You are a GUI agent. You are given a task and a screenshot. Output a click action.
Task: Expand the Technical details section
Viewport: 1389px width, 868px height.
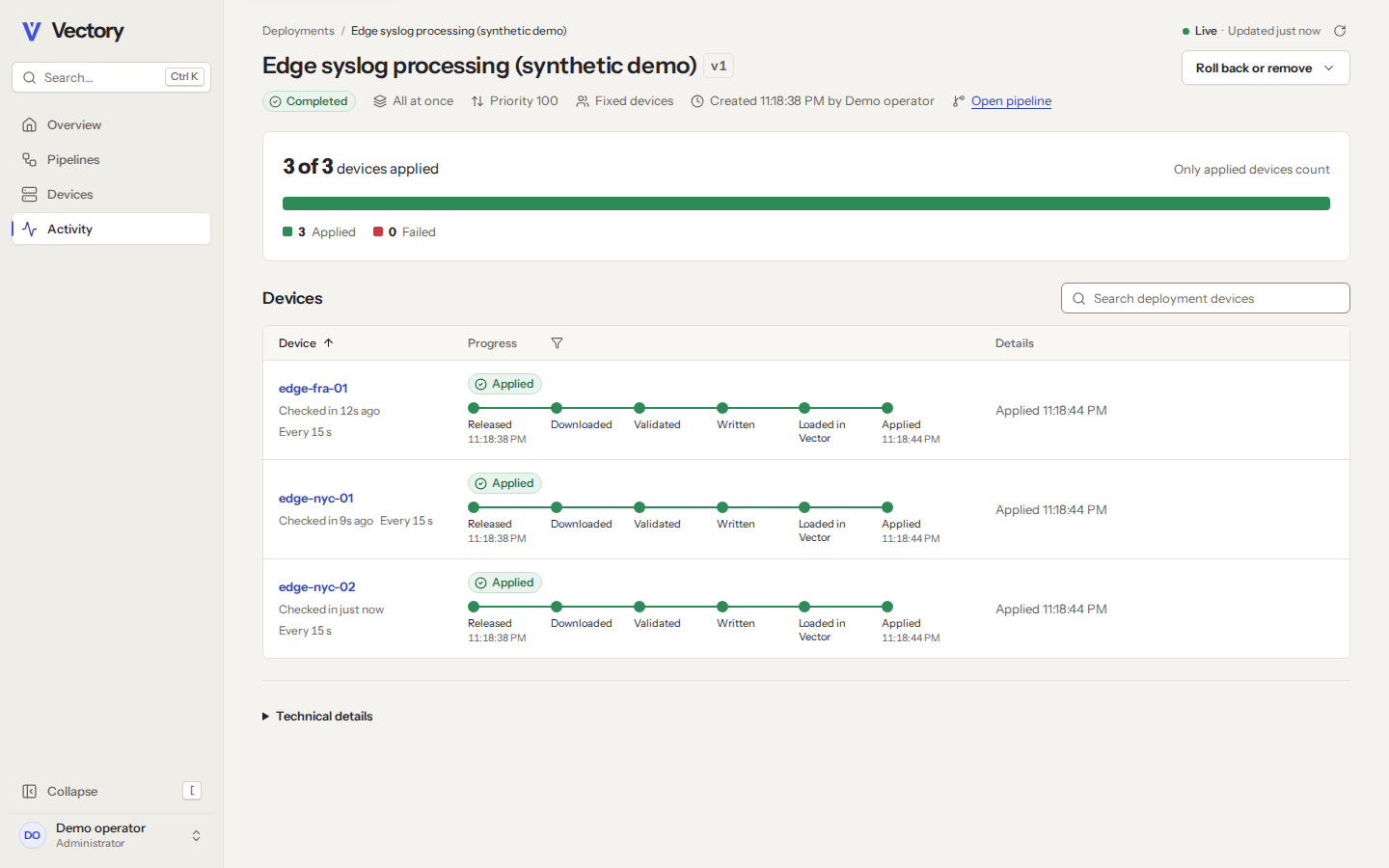point(317,716)
